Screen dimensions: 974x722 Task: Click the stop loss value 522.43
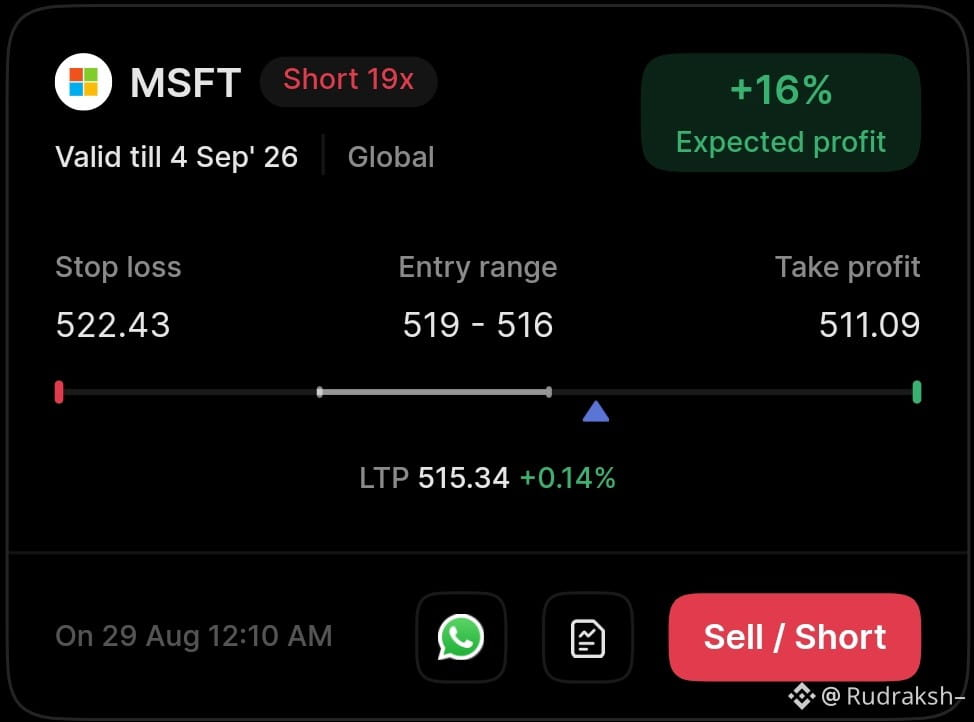click(112, 325)
